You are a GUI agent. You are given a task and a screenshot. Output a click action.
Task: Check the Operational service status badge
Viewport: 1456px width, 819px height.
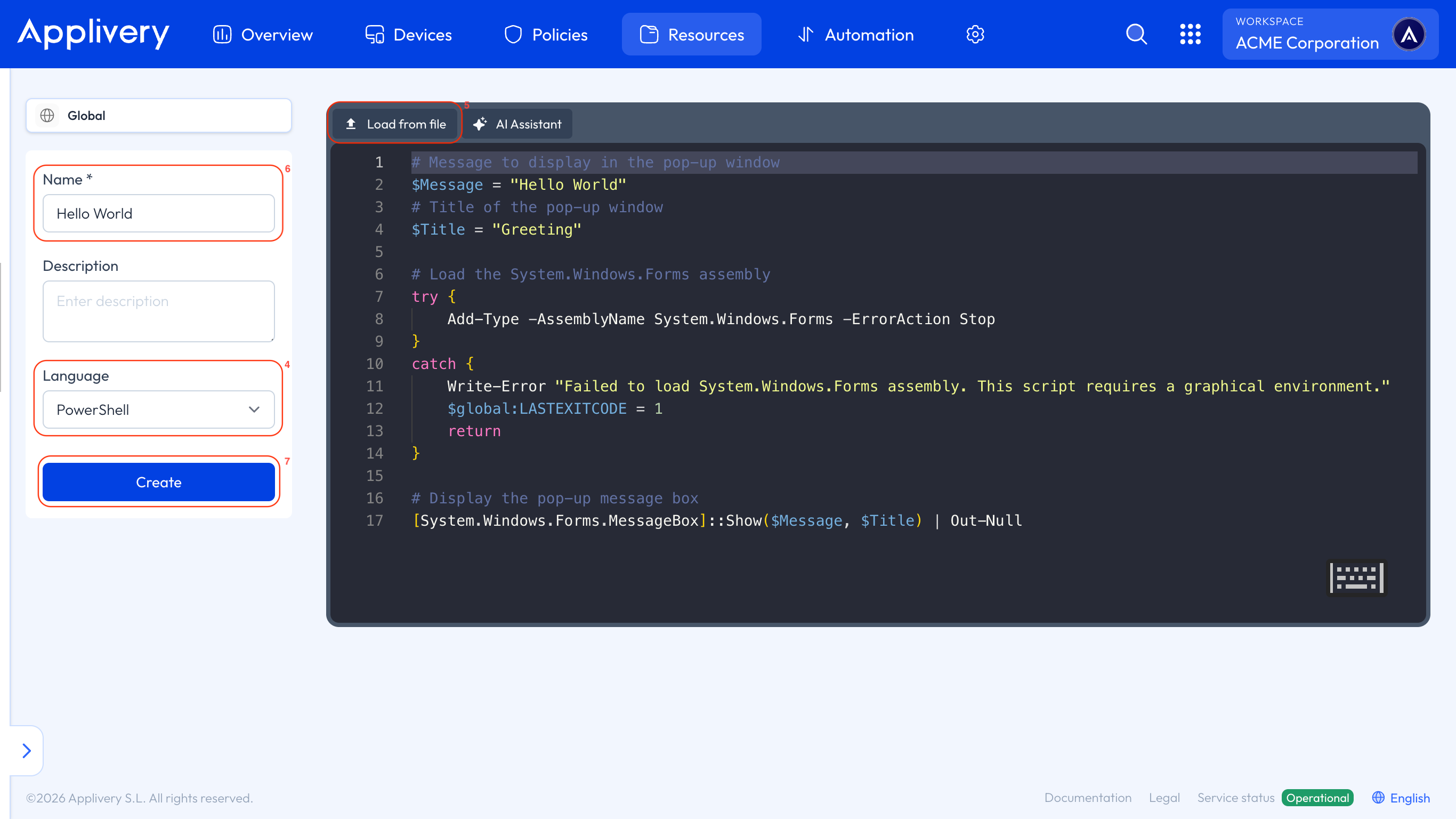point(1317,798)
